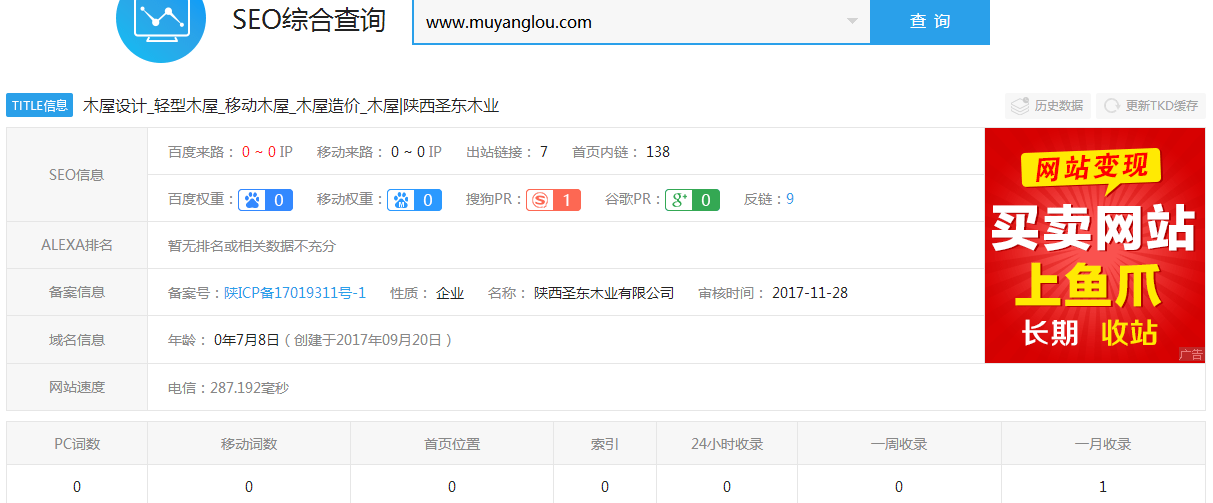Click the PC词数 column header

pyautogui.click(x=77, y=444)
